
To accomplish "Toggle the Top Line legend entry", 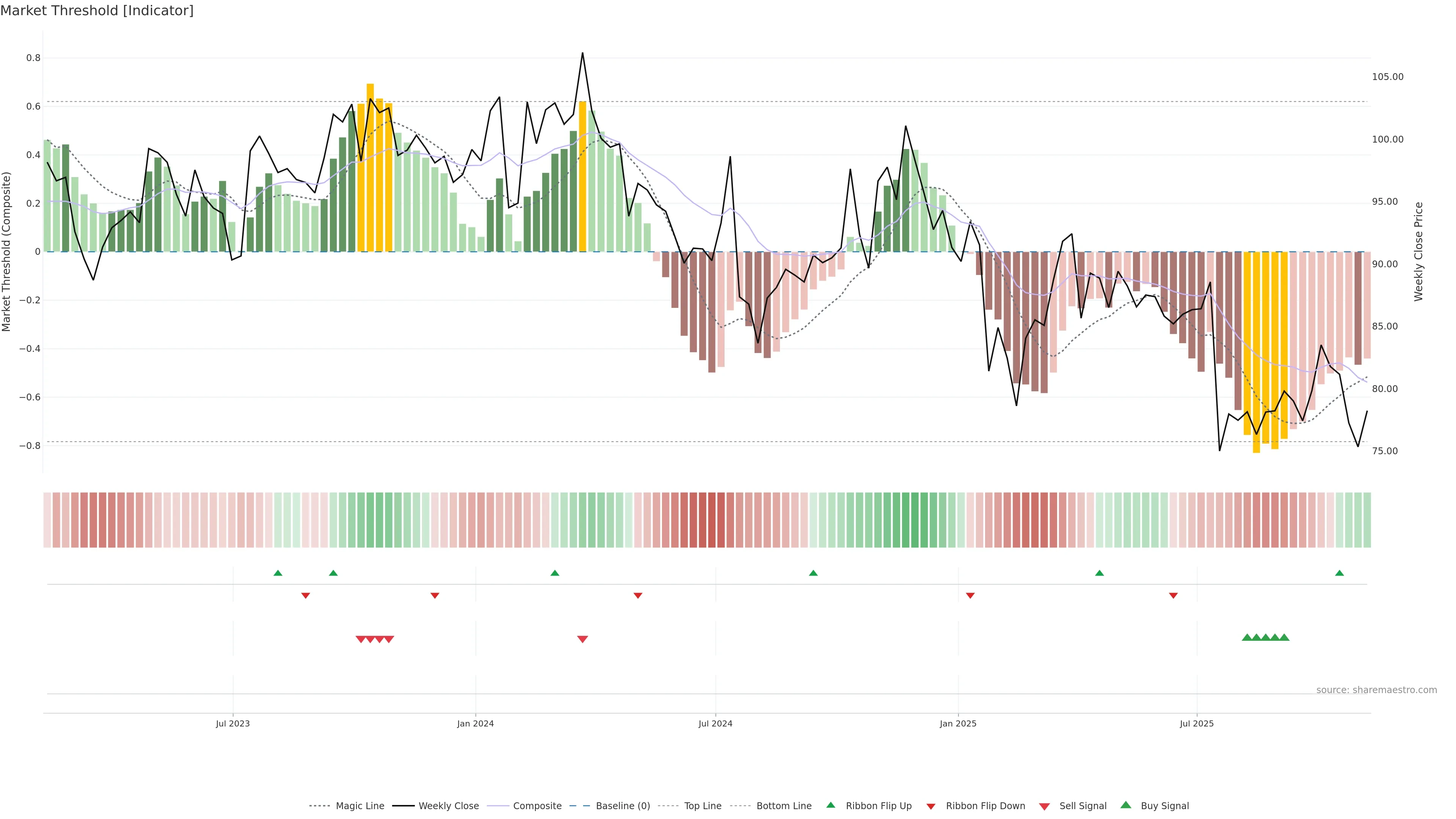I will (x=703, y=806).
